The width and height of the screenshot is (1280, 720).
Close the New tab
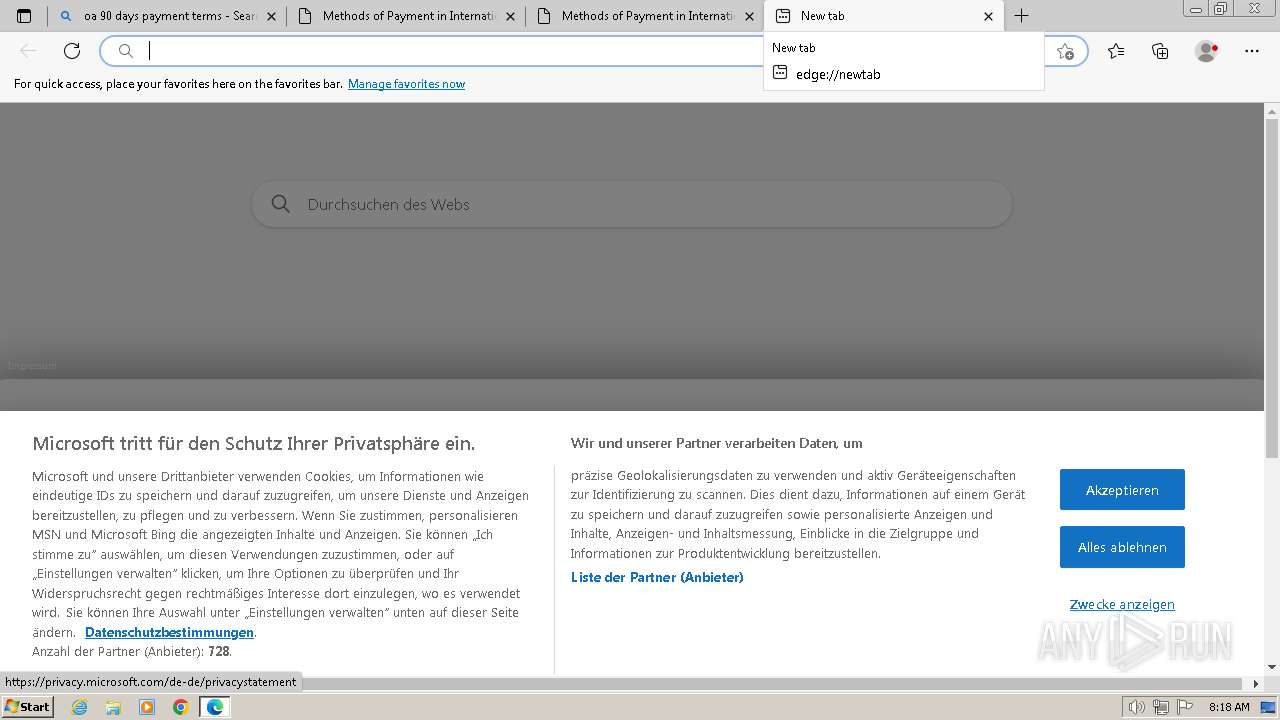coord(988,16)
